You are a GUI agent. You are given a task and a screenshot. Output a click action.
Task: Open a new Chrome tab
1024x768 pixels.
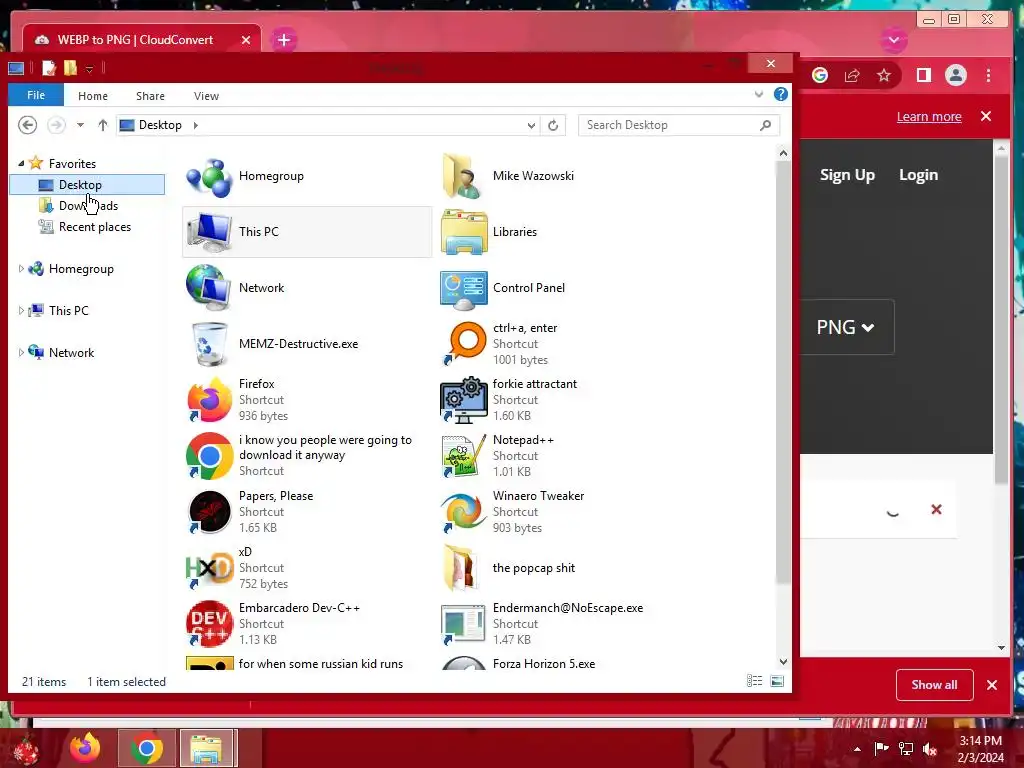[283, 40]
